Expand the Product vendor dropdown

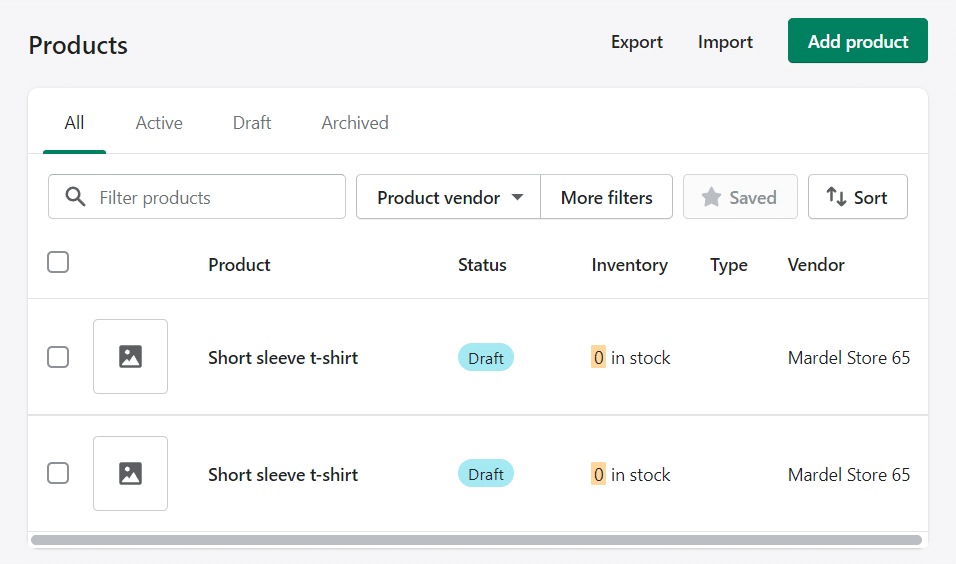(x=449, y=197)
